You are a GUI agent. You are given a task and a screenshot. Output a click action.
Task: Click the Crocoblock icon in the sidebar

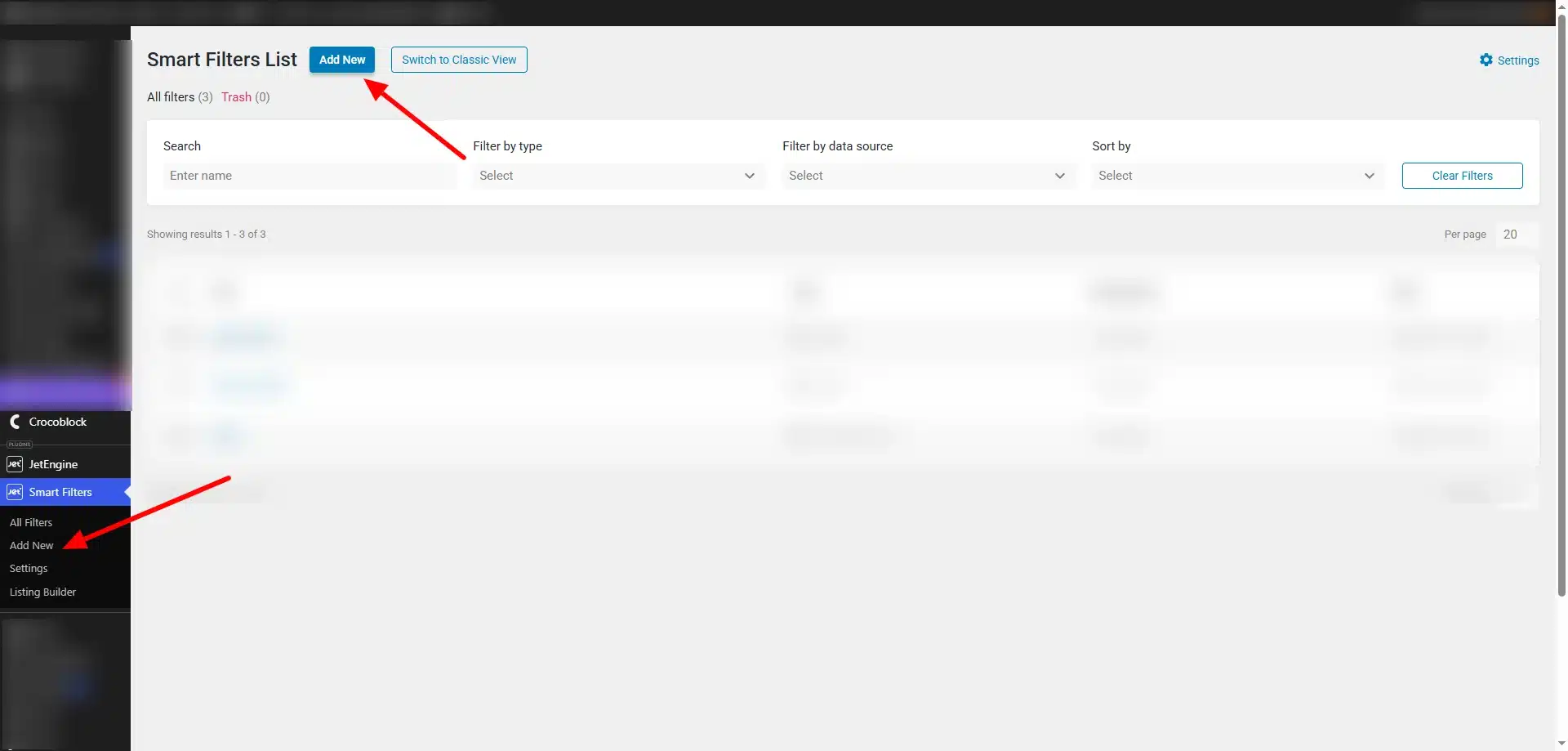[15, 422]
